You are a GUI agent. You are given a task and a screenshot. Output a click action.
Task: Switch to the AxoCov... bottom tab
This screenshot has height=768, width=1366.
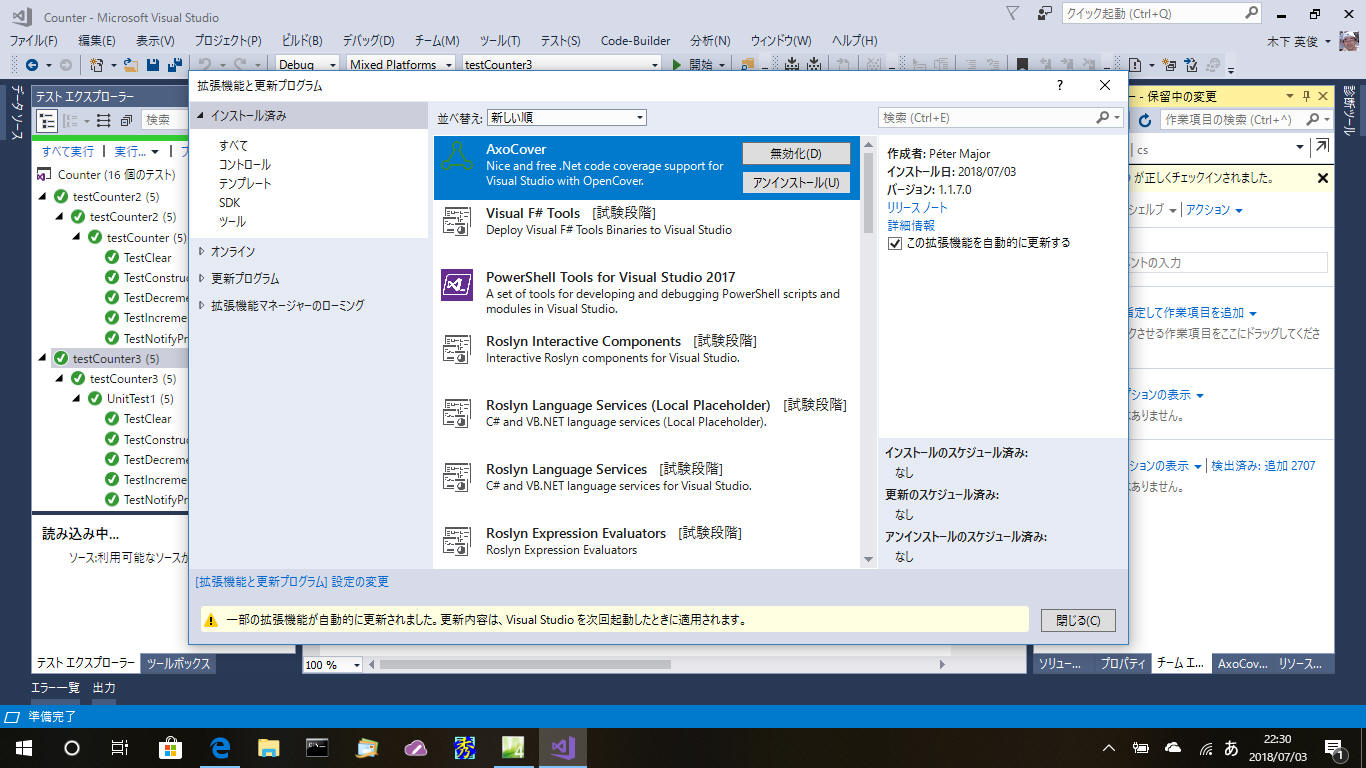1243,664
